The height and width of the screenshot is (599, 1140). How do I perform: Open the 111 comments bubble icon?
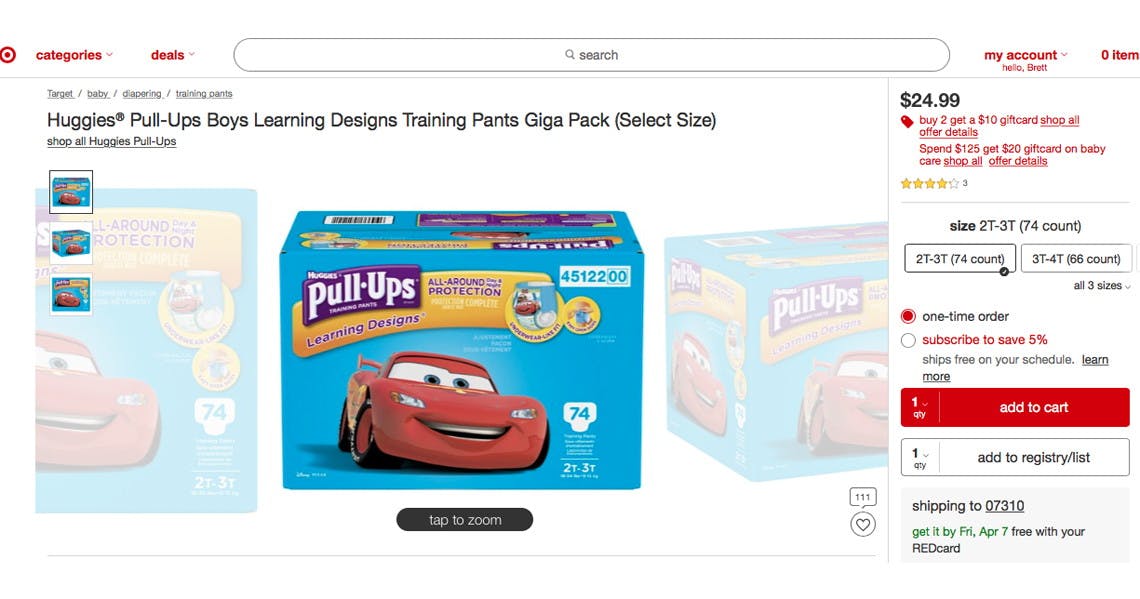(x=862, y=498)
